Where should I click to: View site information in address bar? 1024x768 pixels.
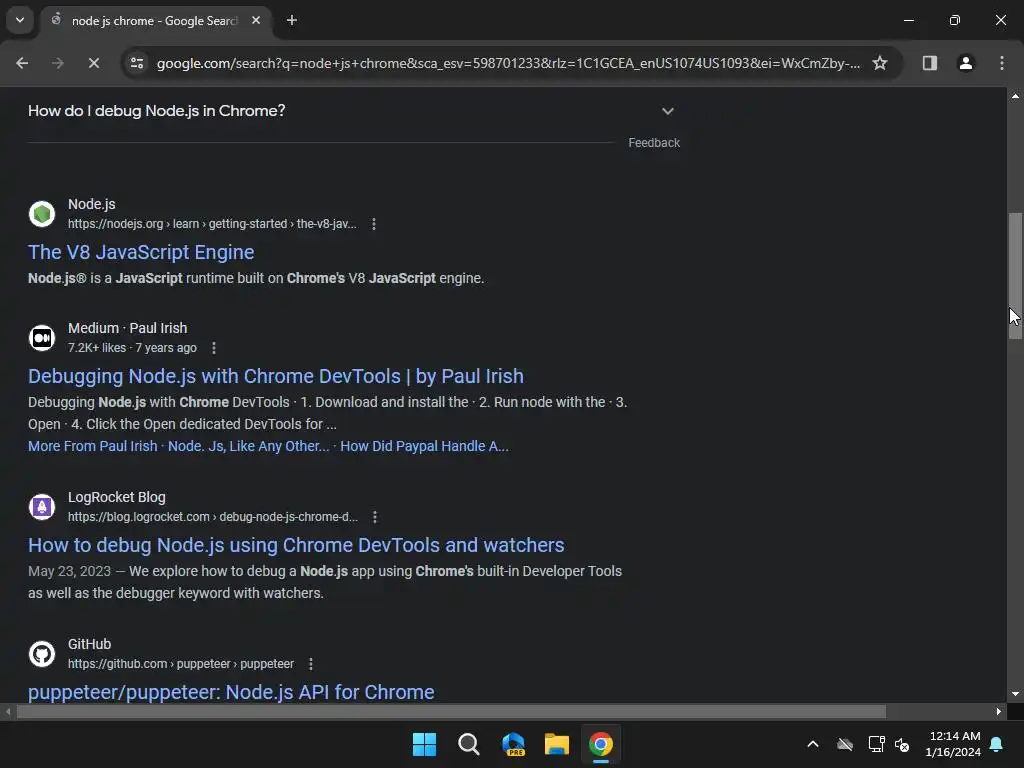[137, 63]
